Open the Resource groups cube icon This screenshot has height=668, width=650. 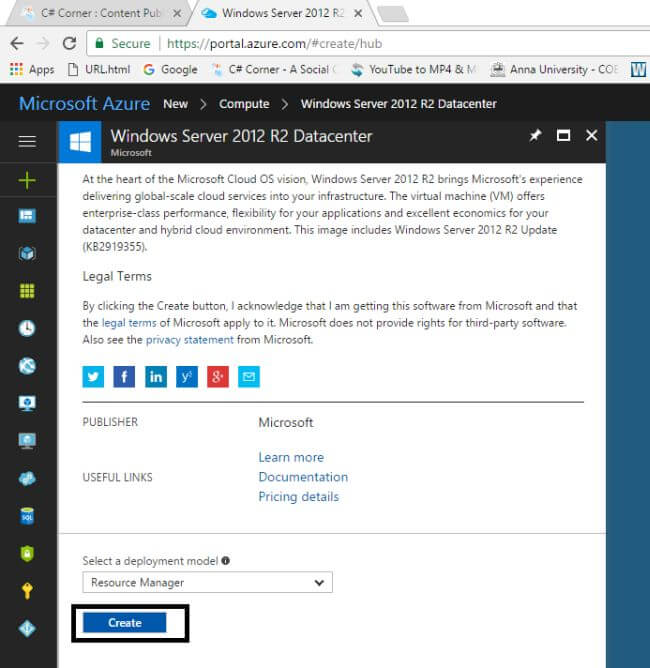click(27, 253)
